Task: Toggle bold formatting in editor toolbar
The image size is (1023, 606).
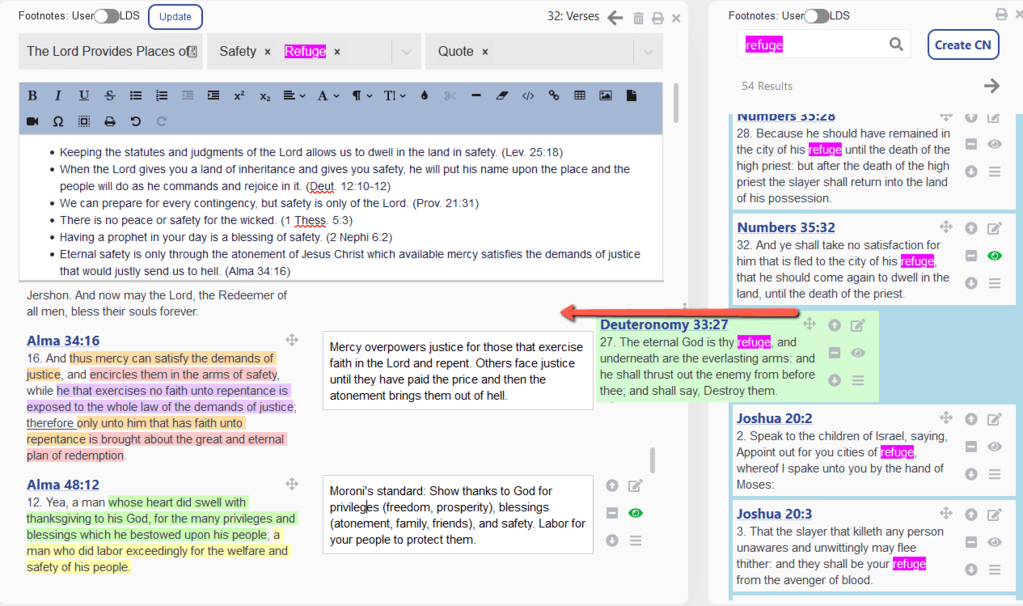Action: pyautogui.click(x=32, y=96)
